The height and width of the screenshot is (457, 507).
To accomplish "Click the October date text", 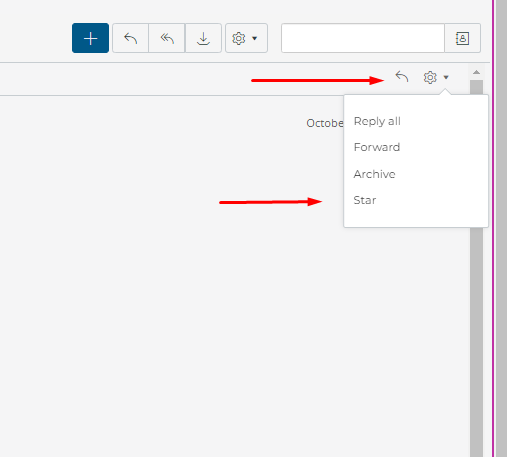I will coord(325,123).
